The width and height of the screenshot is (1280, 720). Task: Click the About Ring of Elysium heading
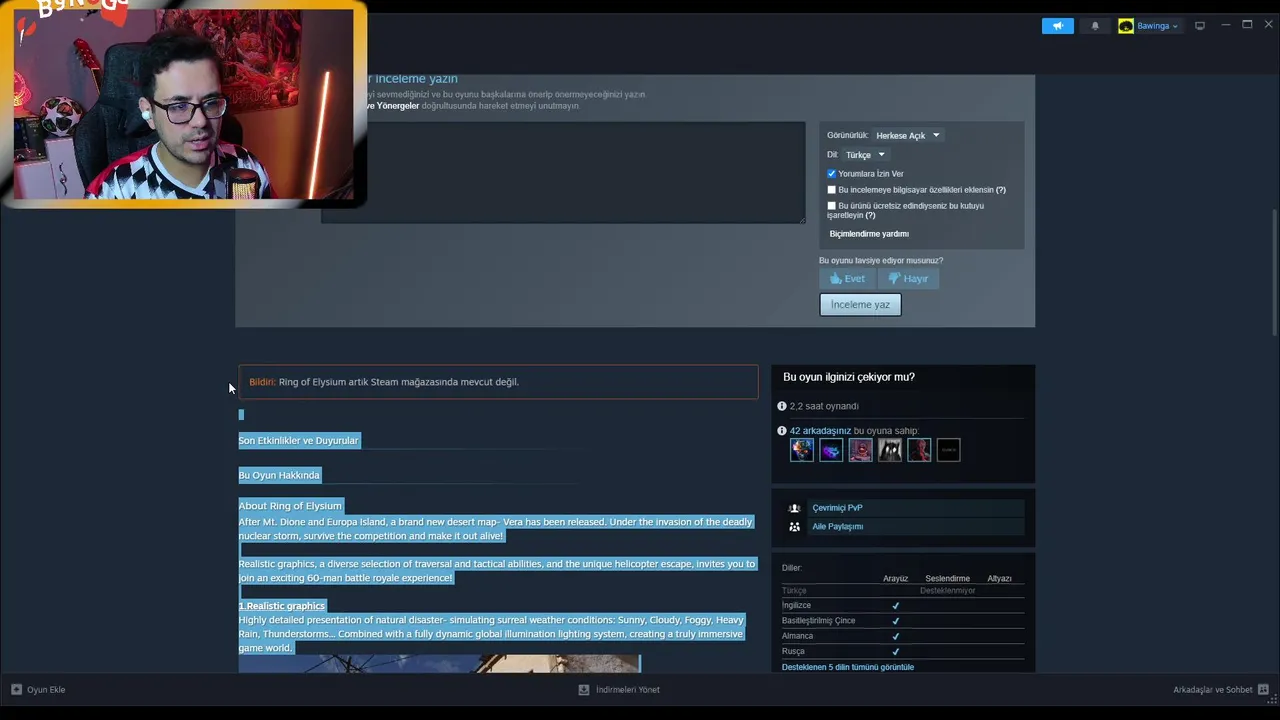coord(290,506)
